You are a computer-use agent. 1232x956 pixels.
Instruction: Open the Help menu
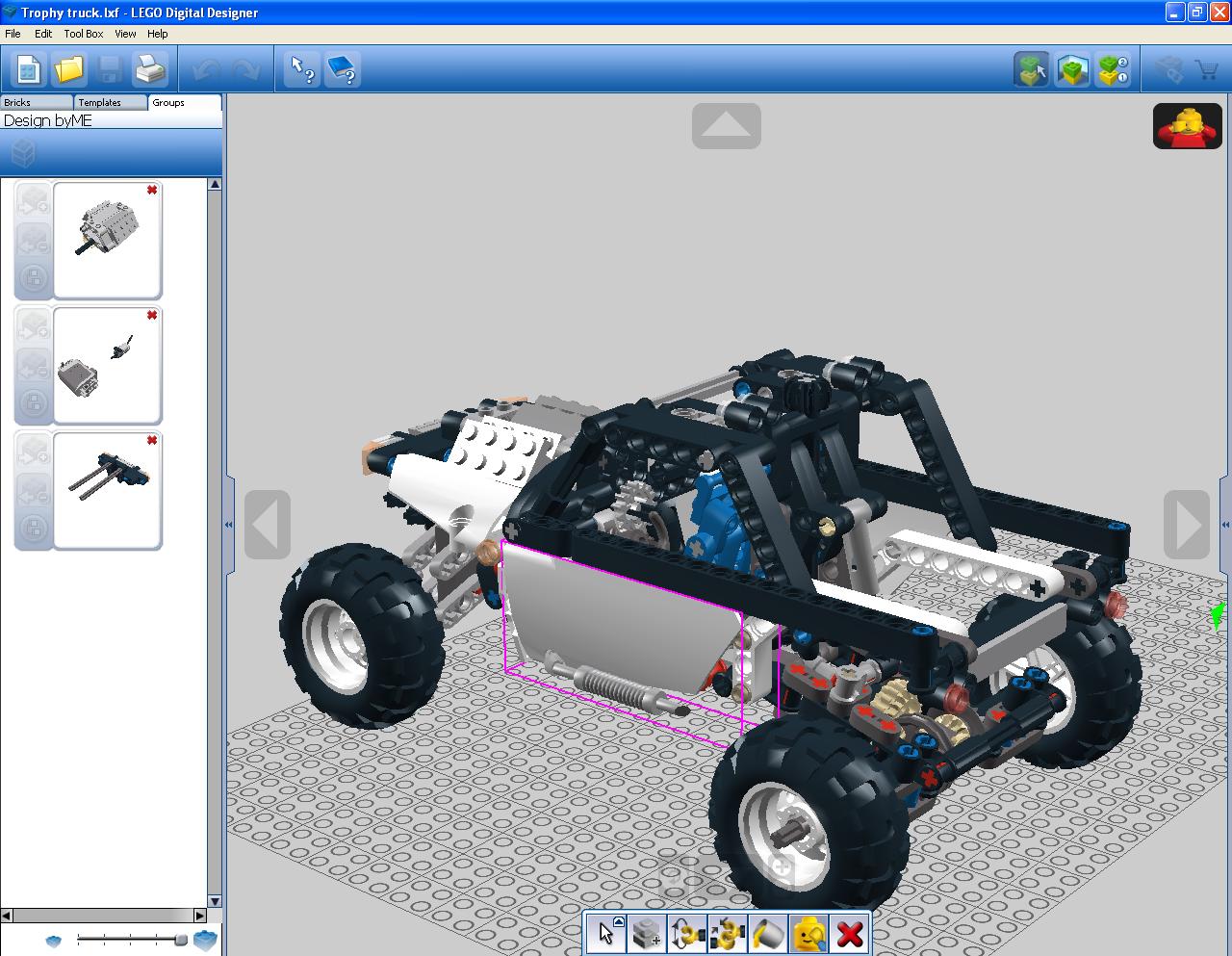pyautogui.click(x=157, y=34)
